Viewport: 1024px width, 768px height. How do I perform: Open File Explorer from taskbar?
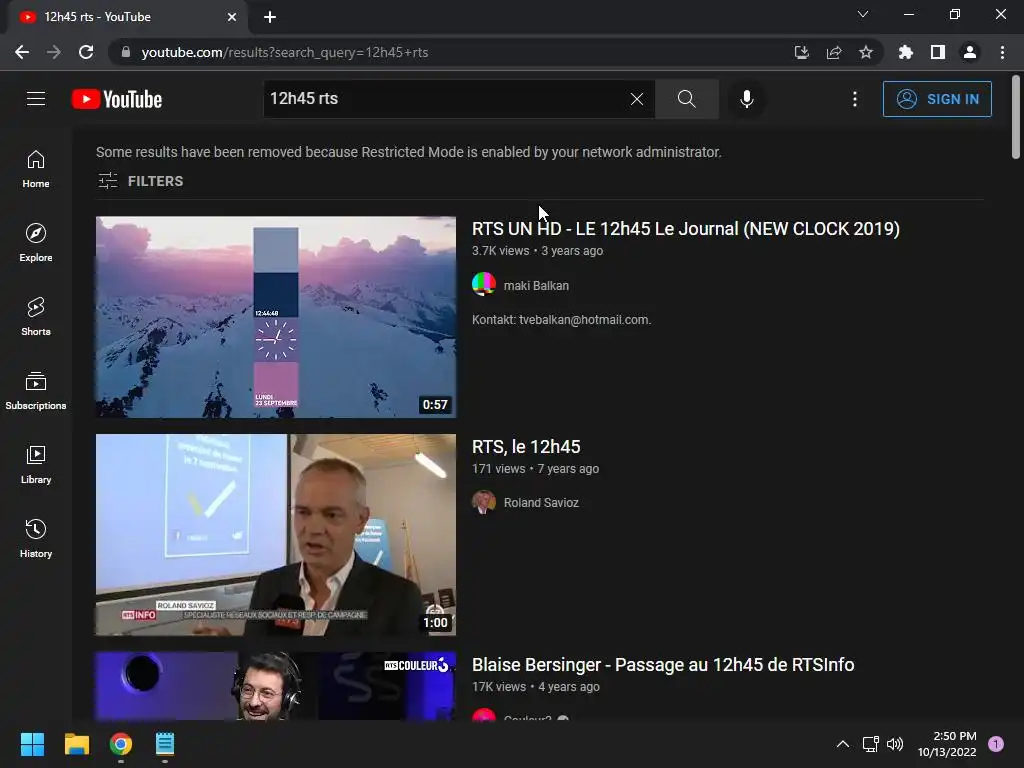click(x=76, y=744)
